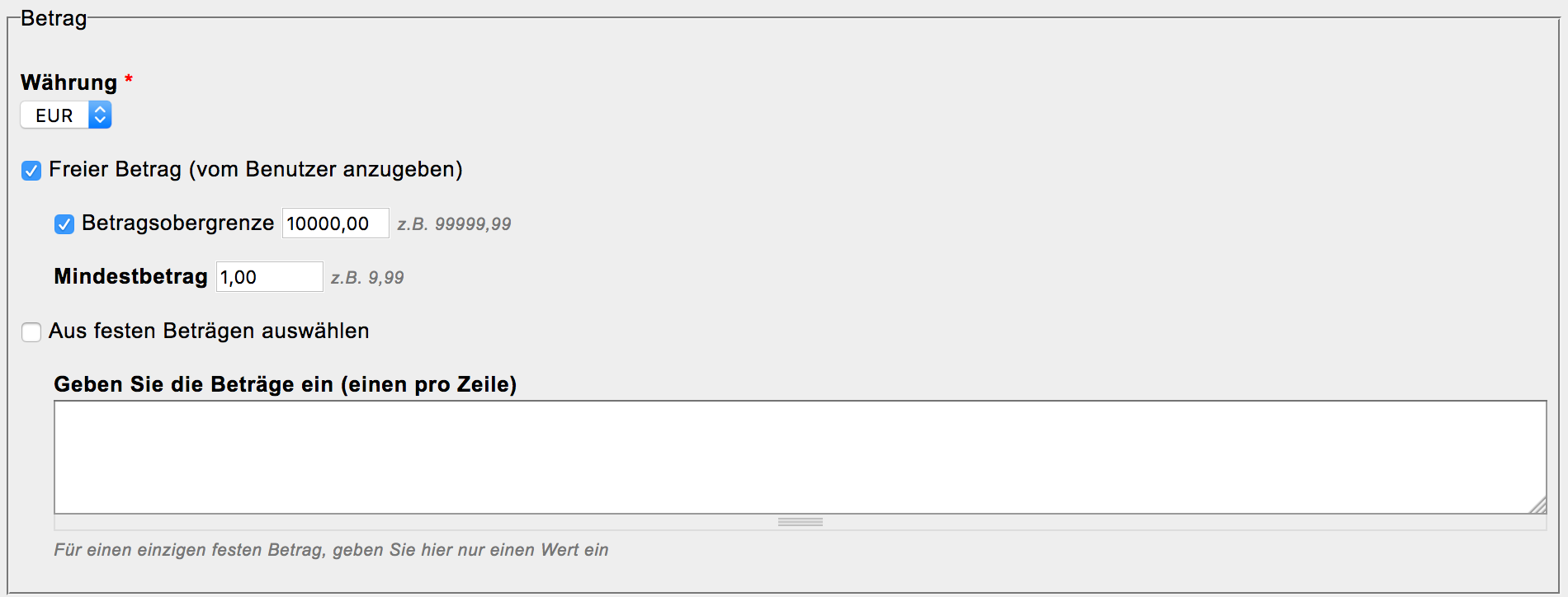This screenshot has width=1568, height=597.
Task: Click the "Freier Betrag (vom Benutzer anzugeben)" label text
Action: point(255,170)
